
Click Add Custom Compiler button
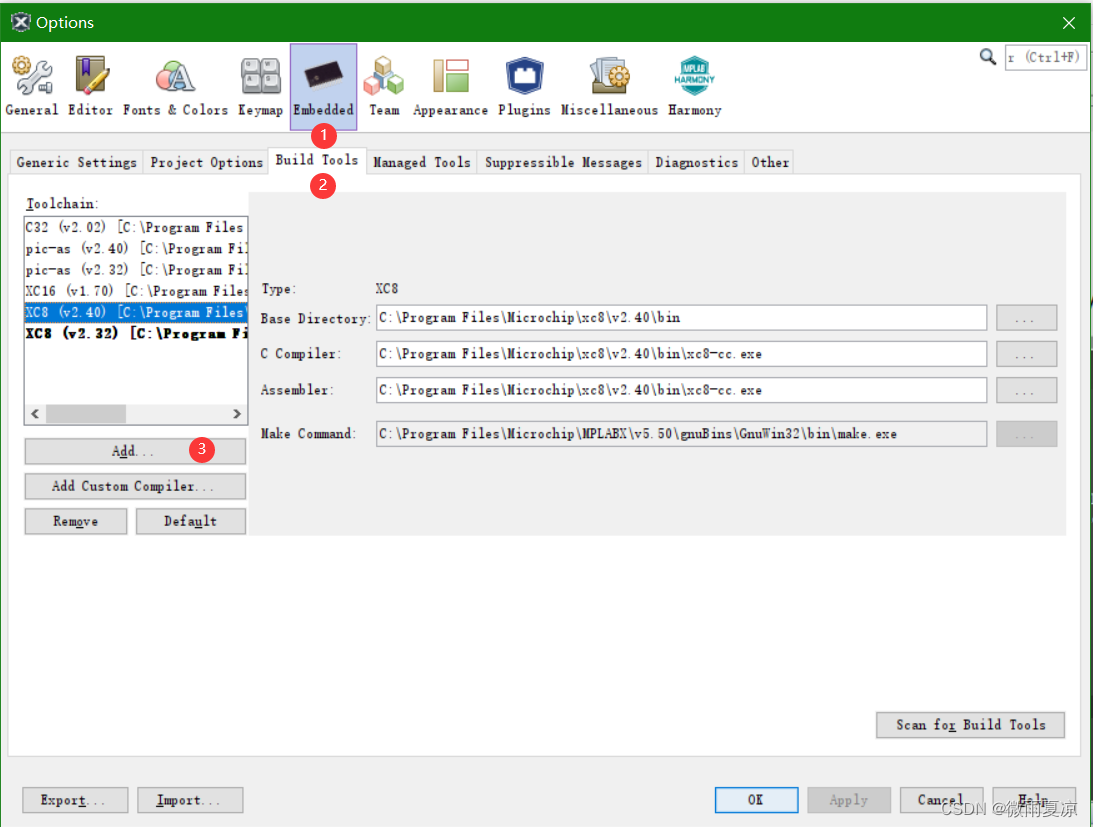[x=135, y=486]
